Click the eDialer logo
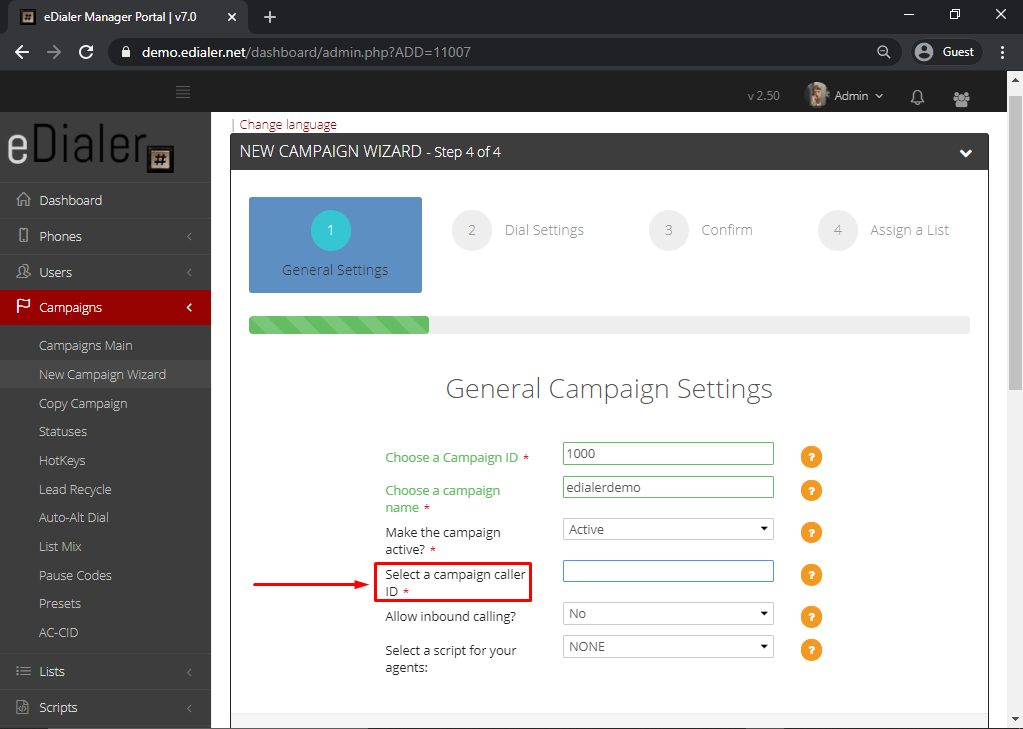The height and width of the screenshot is (729, 1023). (91, 147)
